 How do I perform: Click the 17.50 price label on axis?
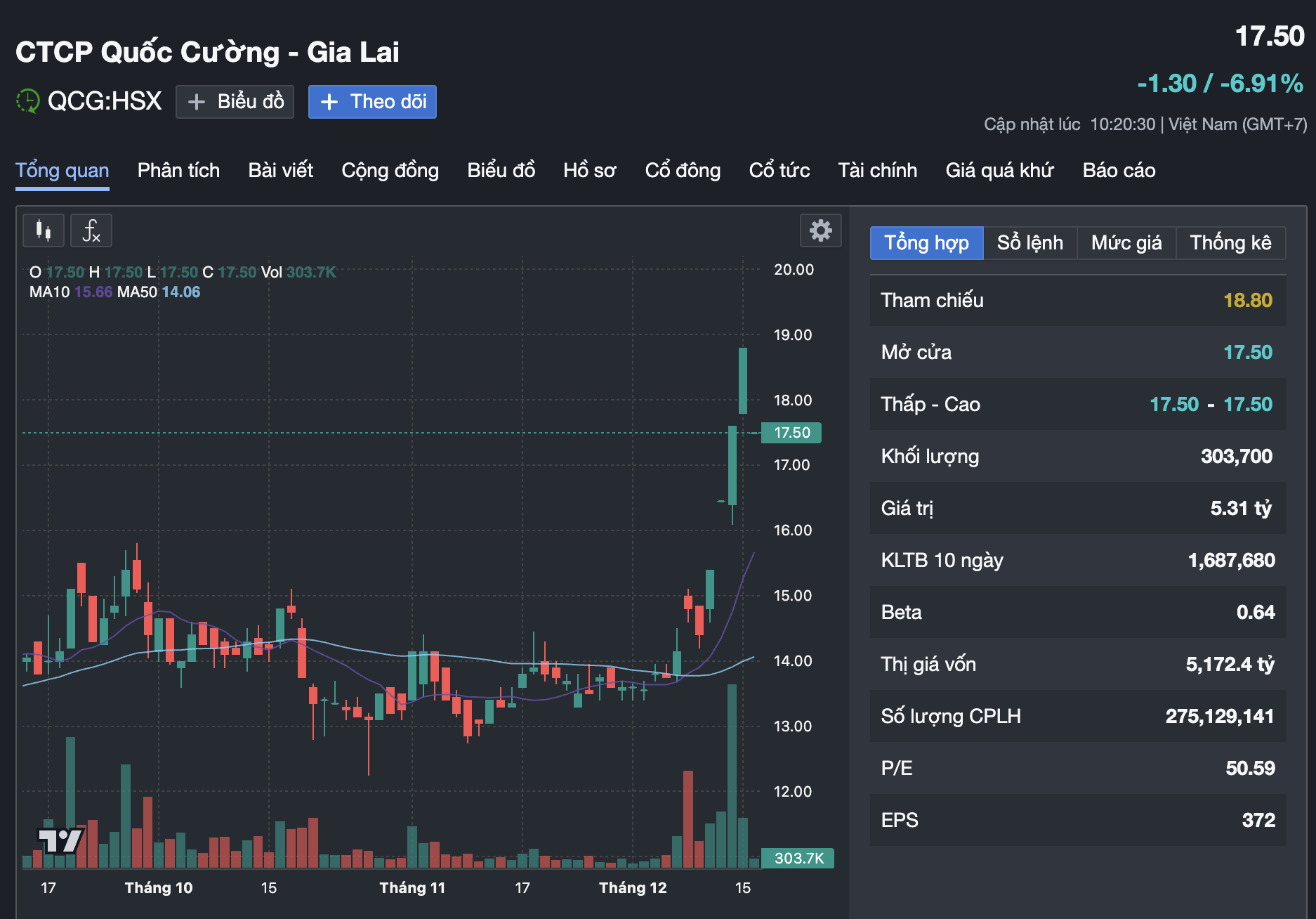click(791, 433)
